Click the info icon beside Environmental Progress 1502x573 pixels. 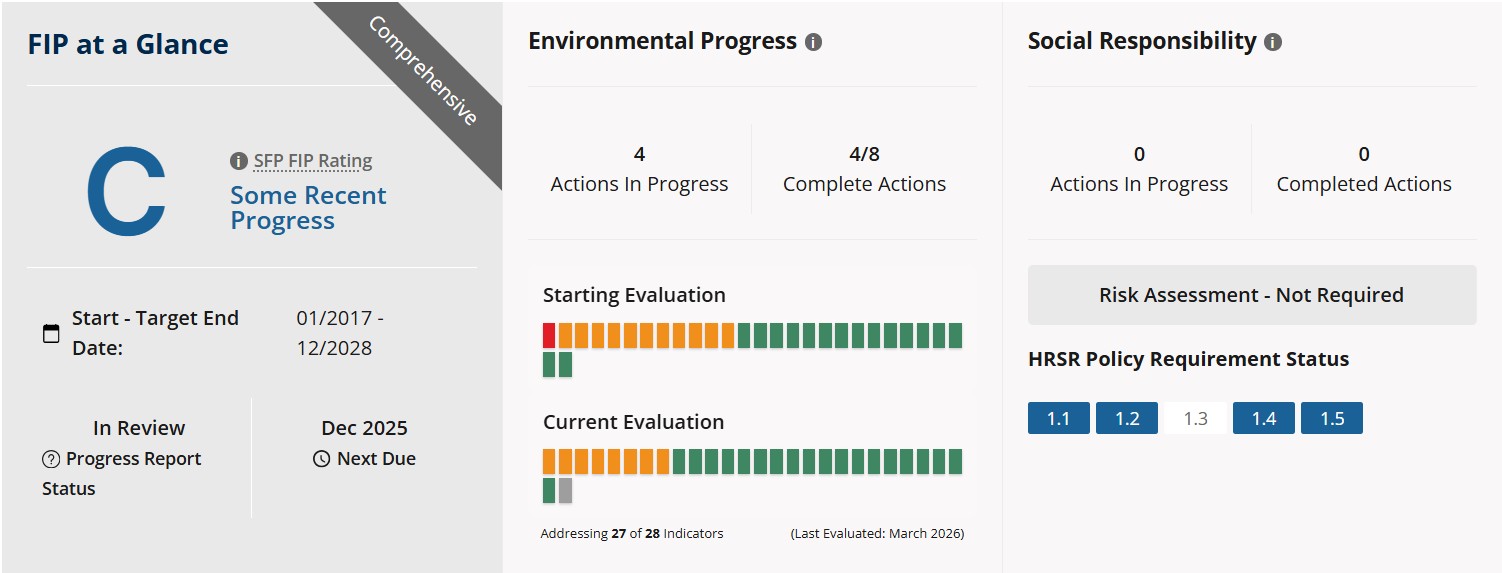point(813,43)
